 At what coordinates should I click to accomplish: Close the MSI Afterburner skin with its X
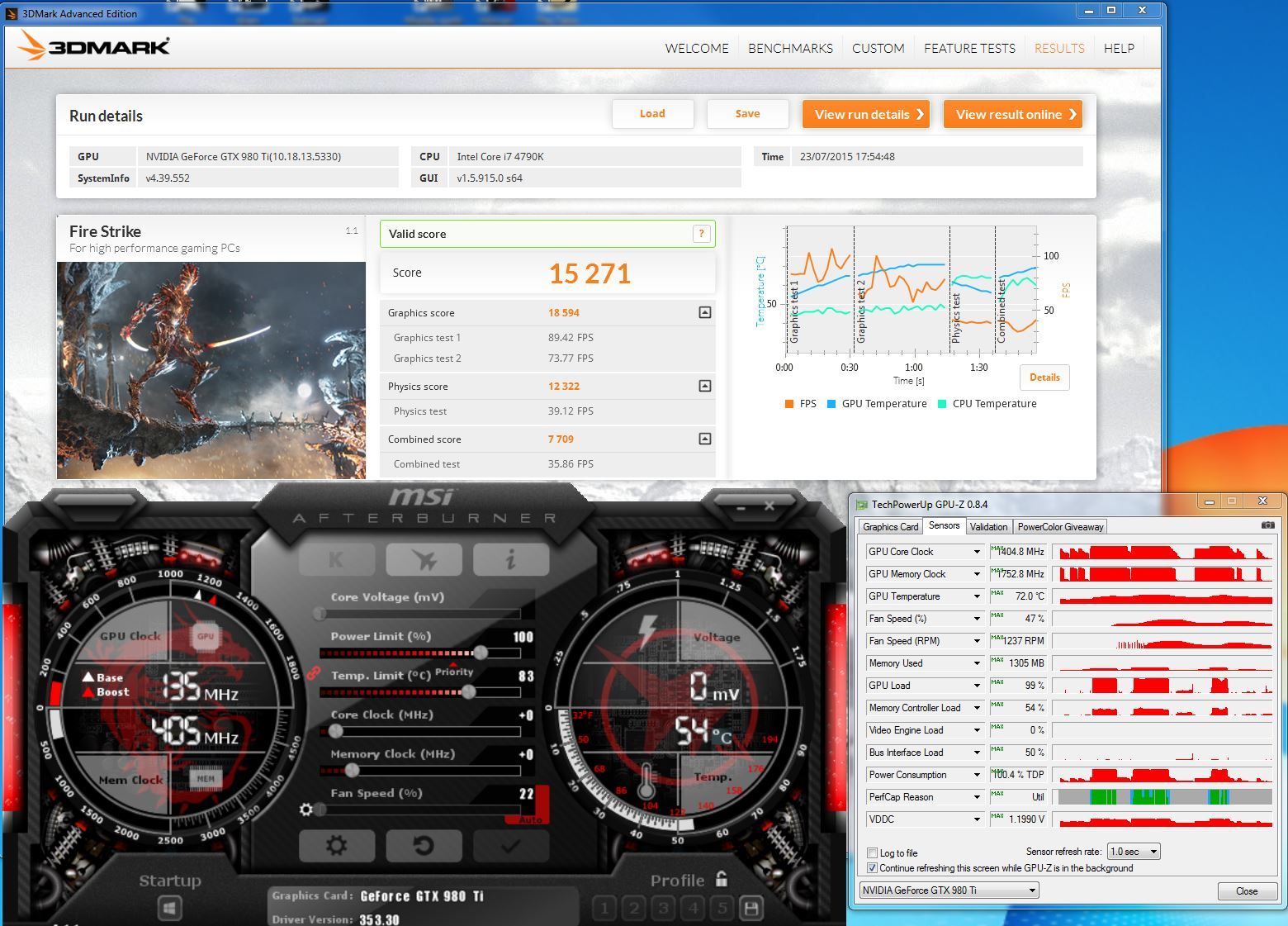769,506
